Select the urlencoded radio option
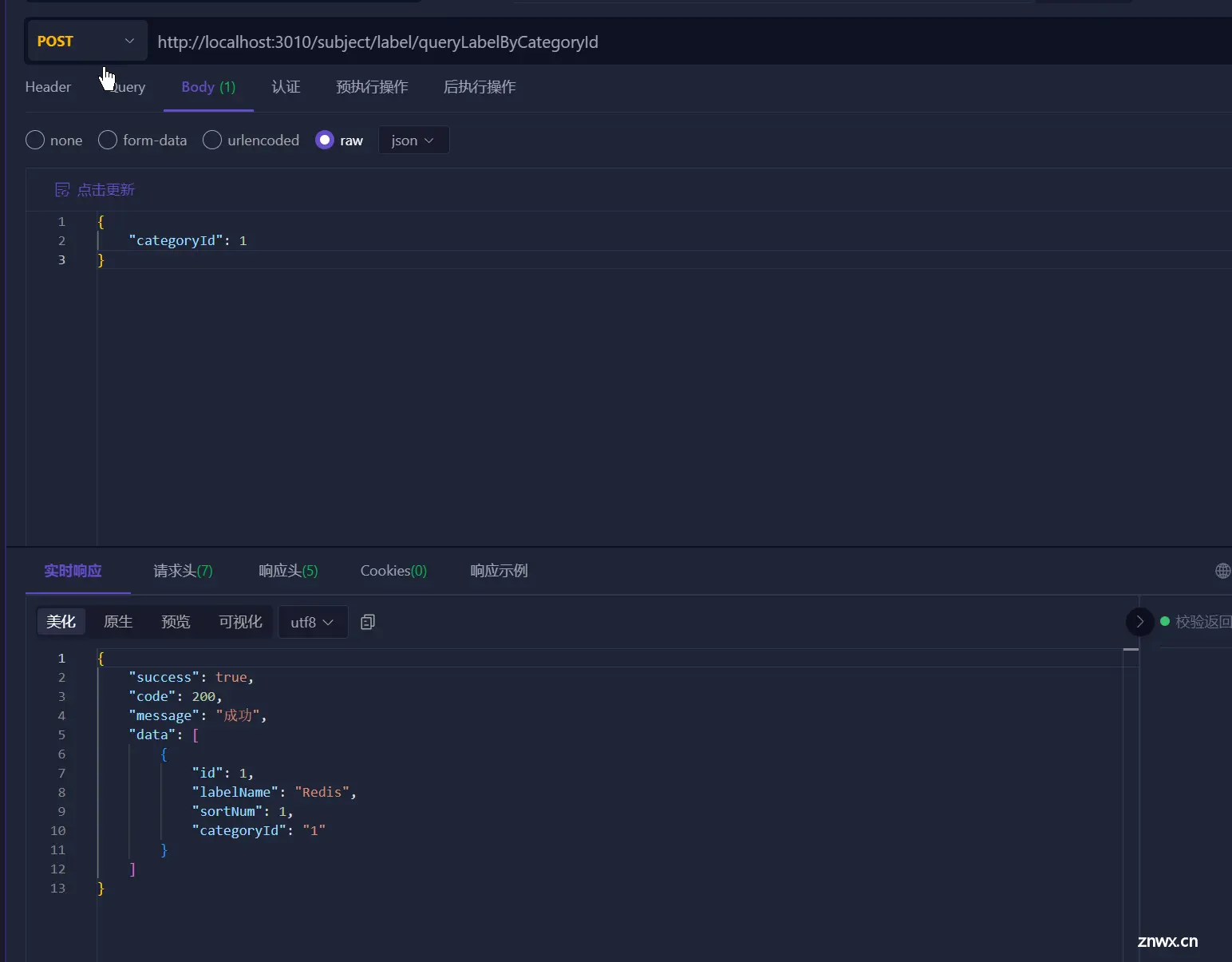Image resolution: width=1232 pixels, height=962 pixels. [x=212, y=140]
